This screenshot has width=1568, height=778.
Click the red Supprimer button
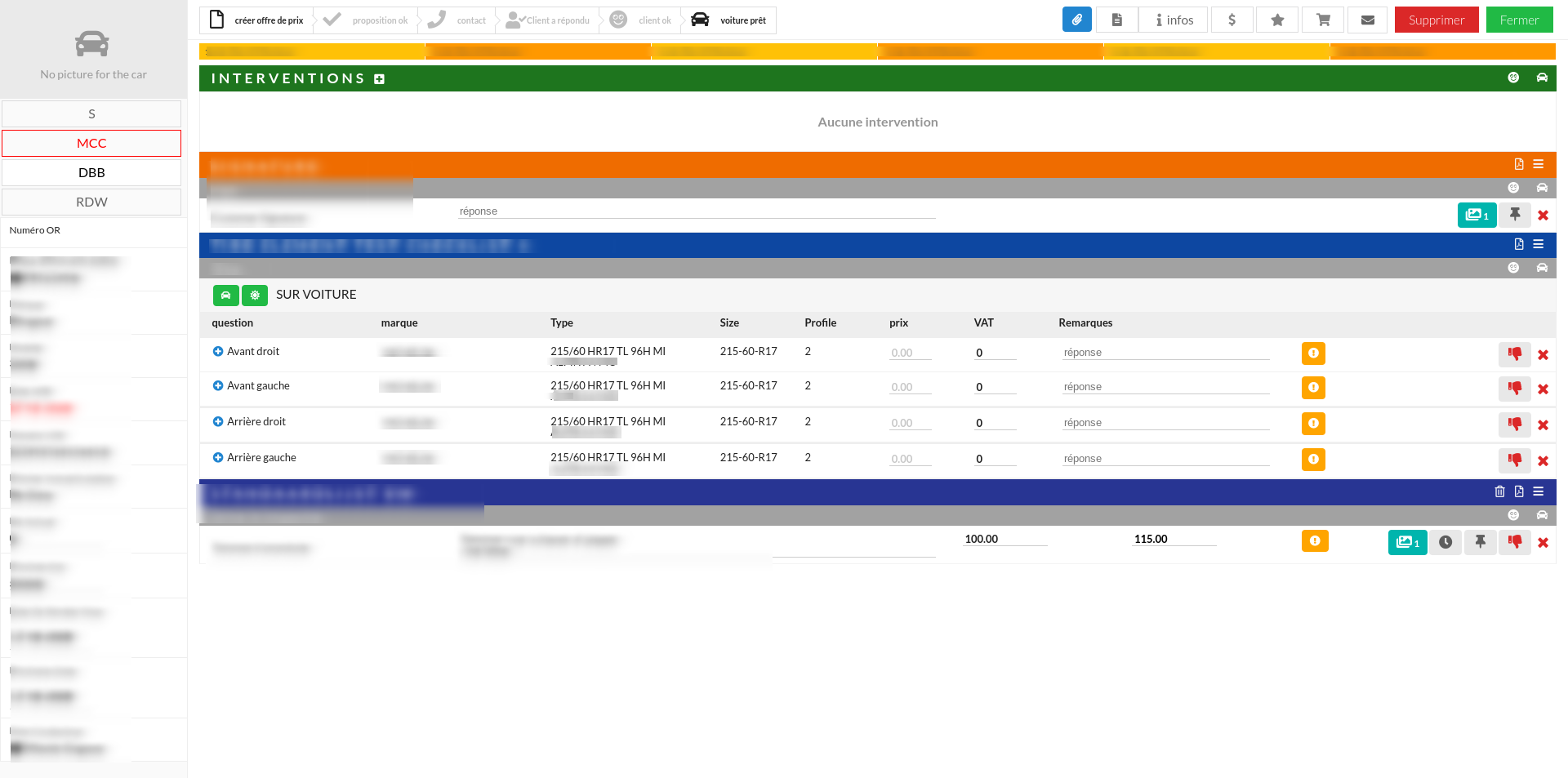click(x=1436, y=20)
